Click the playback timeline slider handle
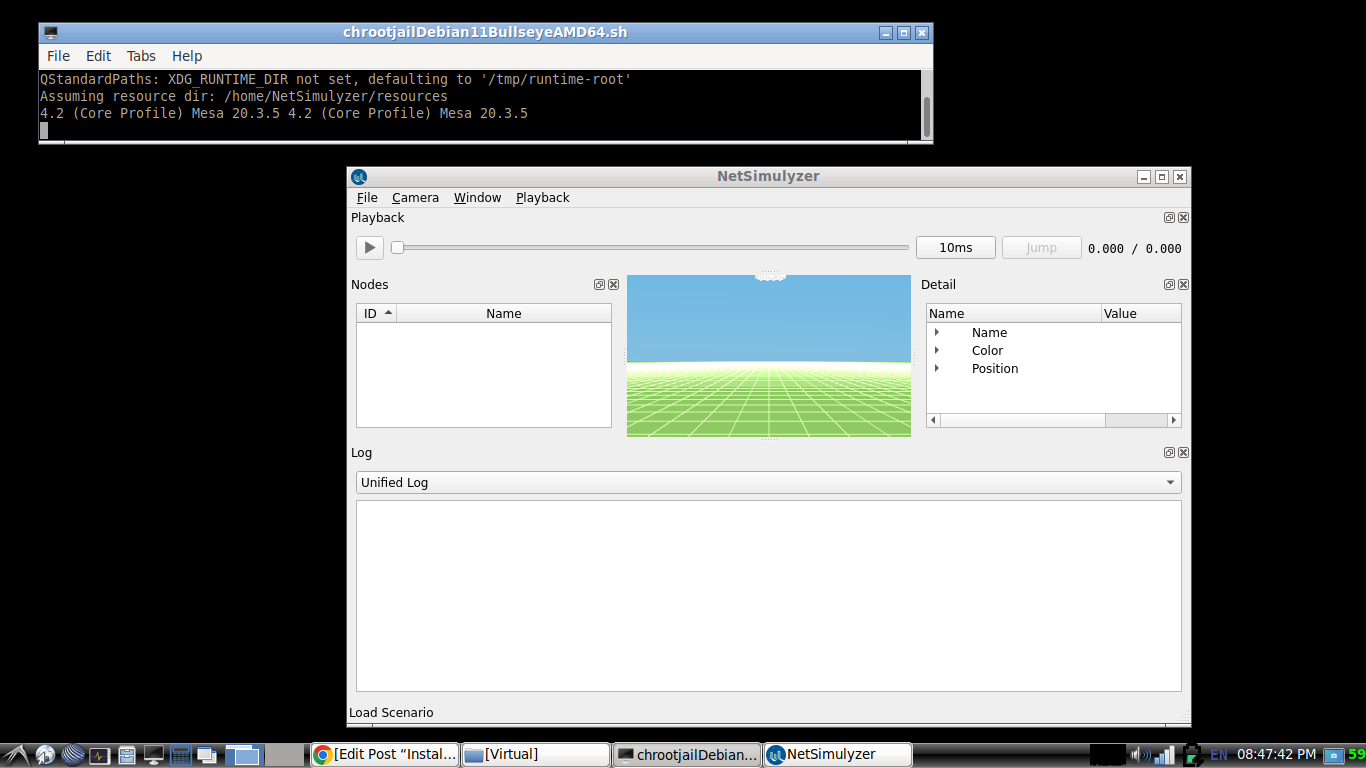Image resolution: width=1366 pixels, height=768 pixels. click(397, 247)
